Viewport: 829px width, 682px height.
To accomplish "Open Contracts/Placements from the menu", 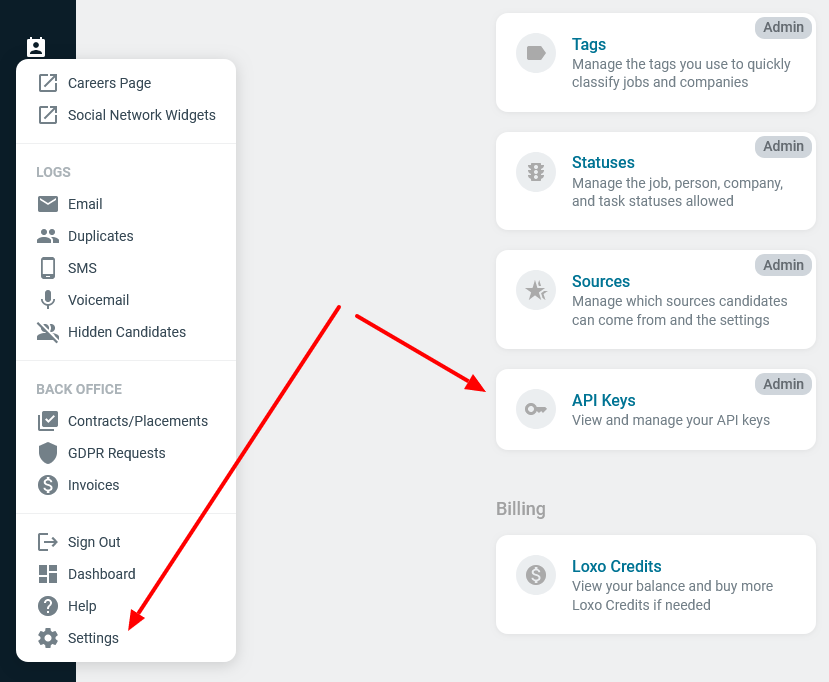I will click(137, 421).
